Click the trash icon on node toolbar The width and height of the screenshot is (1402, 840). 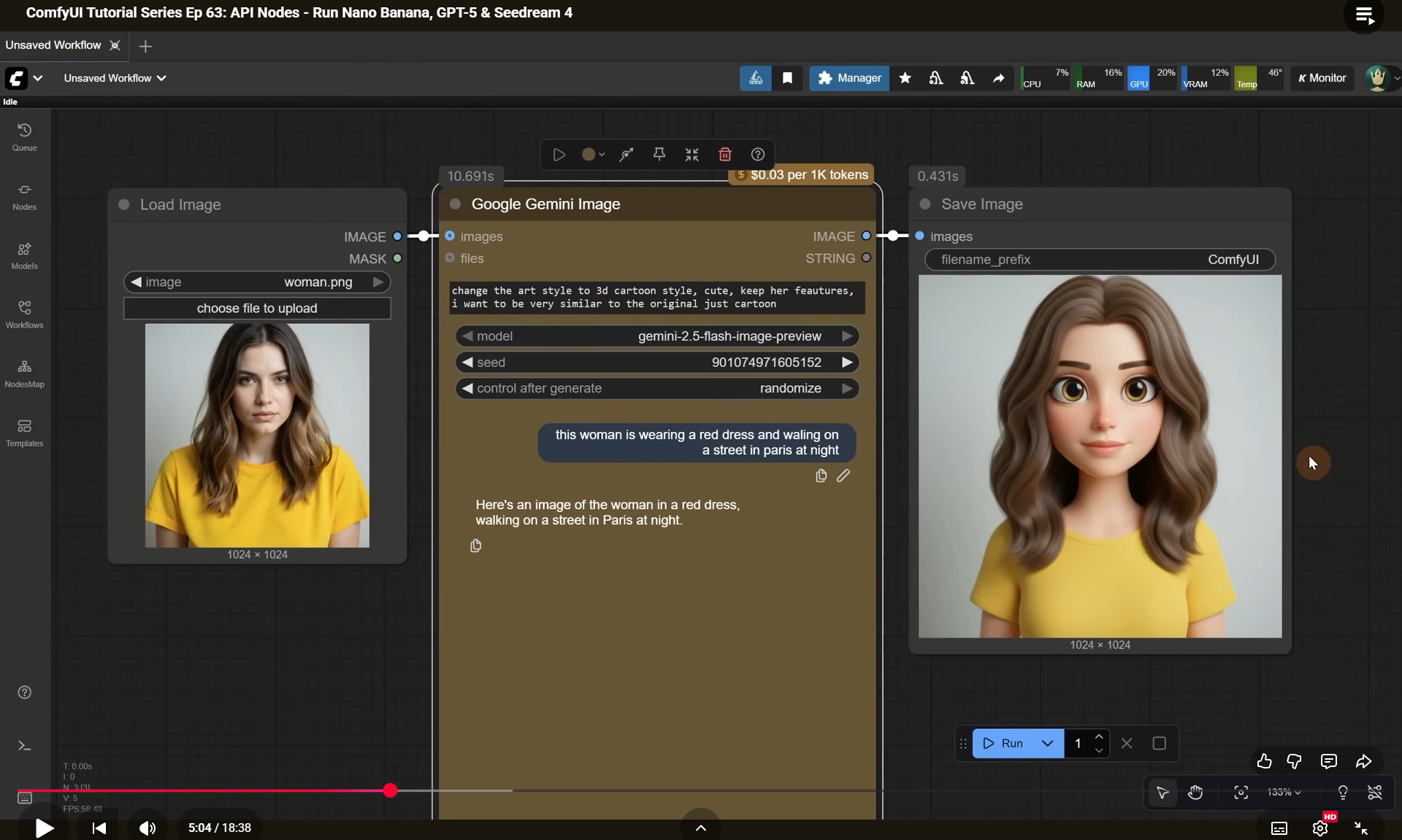724,154
